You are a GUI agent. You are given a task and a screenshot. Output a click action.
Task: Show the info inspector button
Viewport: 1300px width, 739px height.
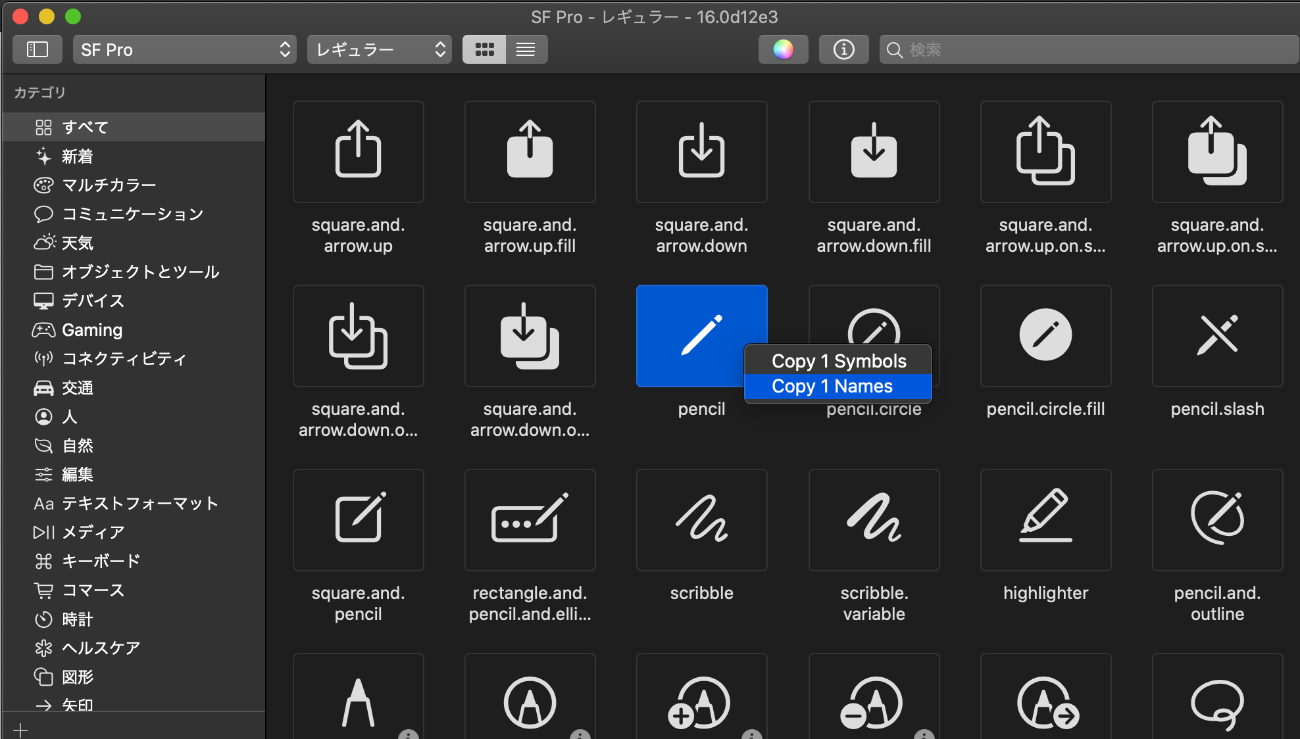click(x=843, y=49)
